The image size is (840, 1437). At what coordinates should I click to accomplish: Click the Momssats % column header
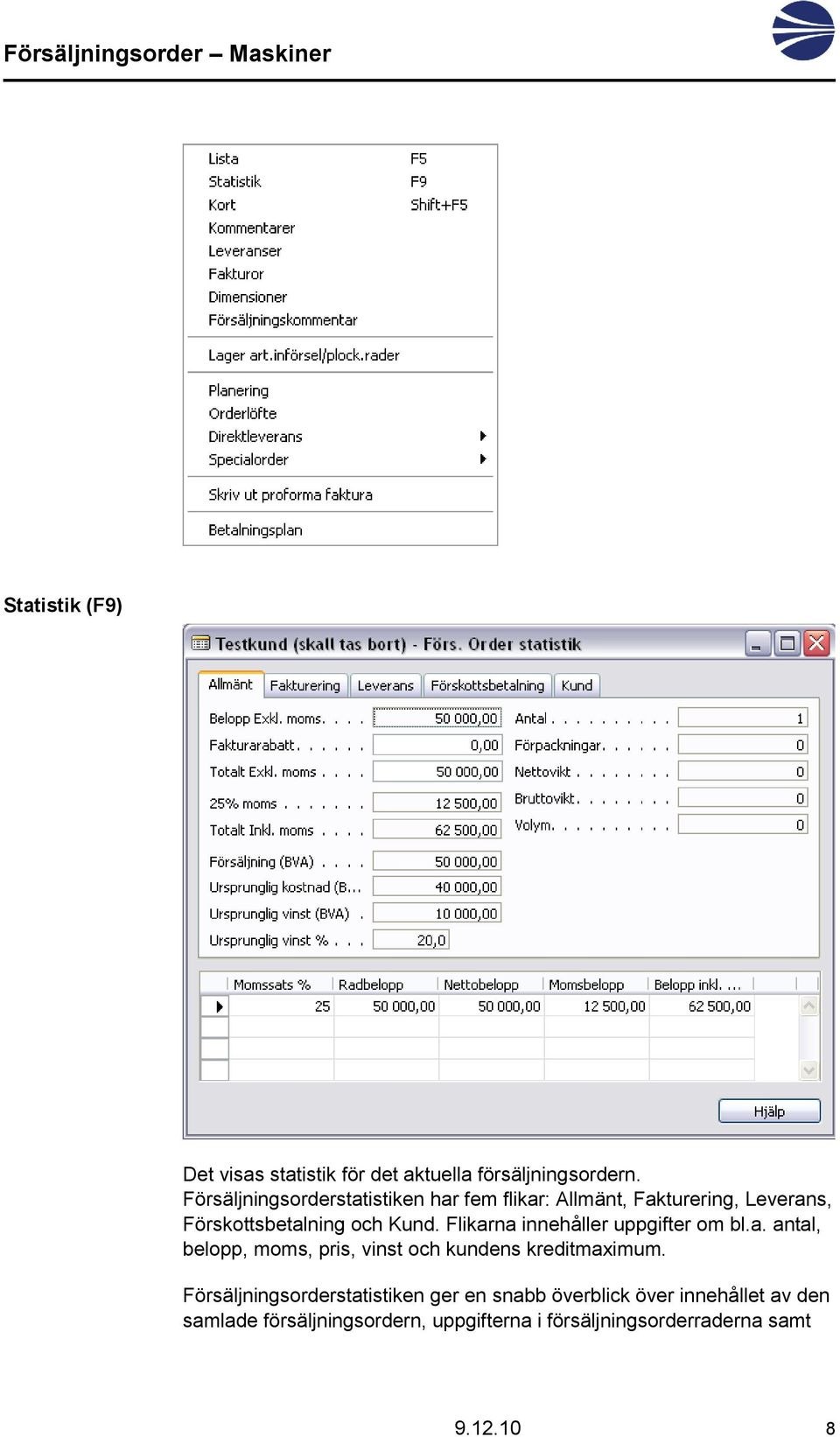pyautogui.click(x=280, y=985)
